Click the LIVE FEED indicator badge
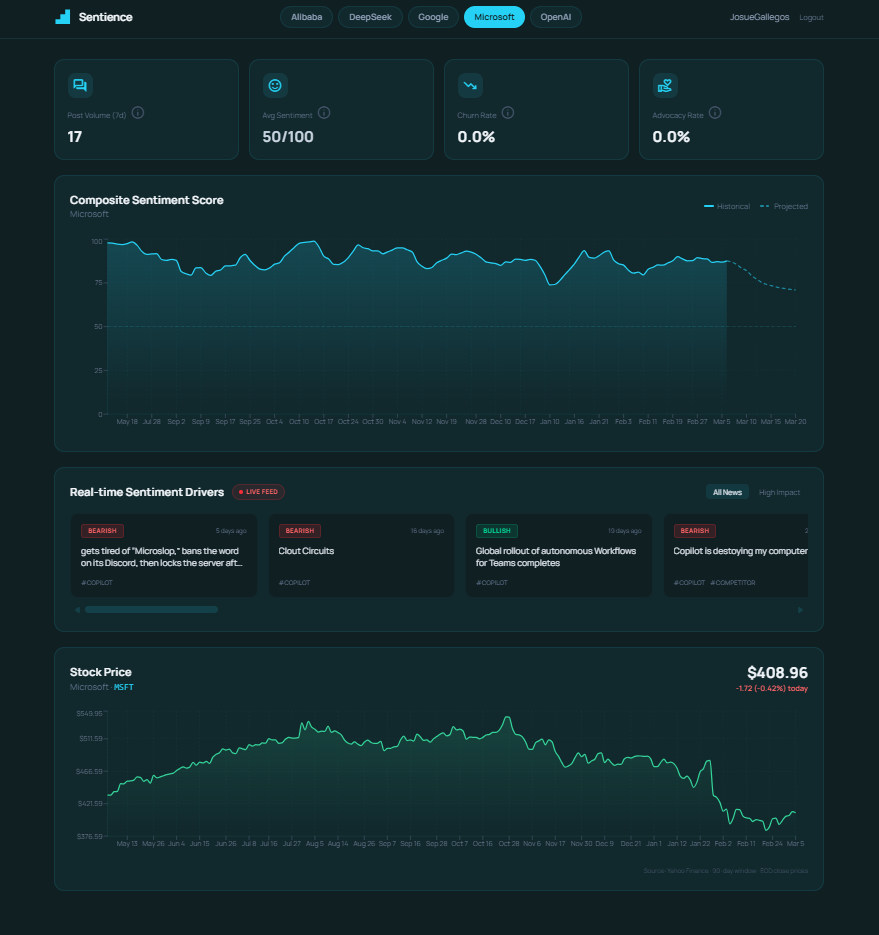The height and width of the screenshot is (935, 879). pyautogui.click(x=258, y=492)
